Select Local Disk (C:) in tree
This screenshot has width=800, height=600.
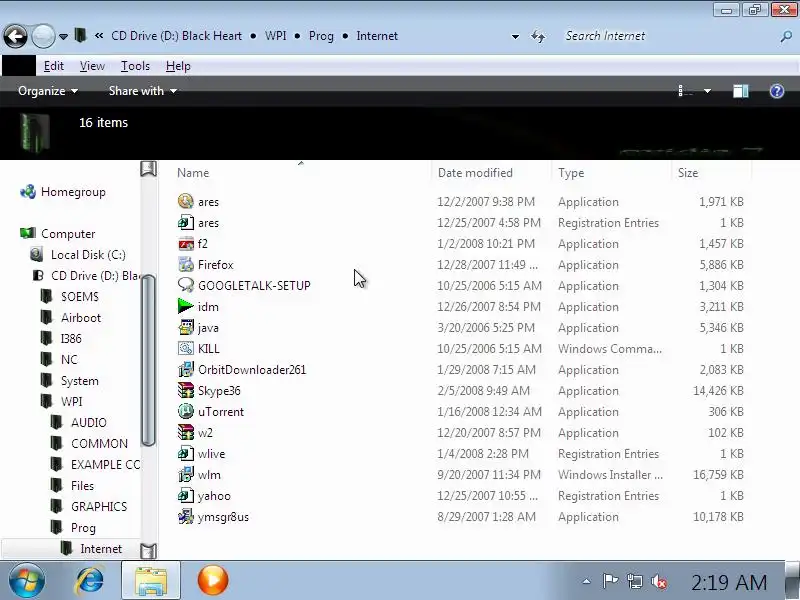click(88, 255)
